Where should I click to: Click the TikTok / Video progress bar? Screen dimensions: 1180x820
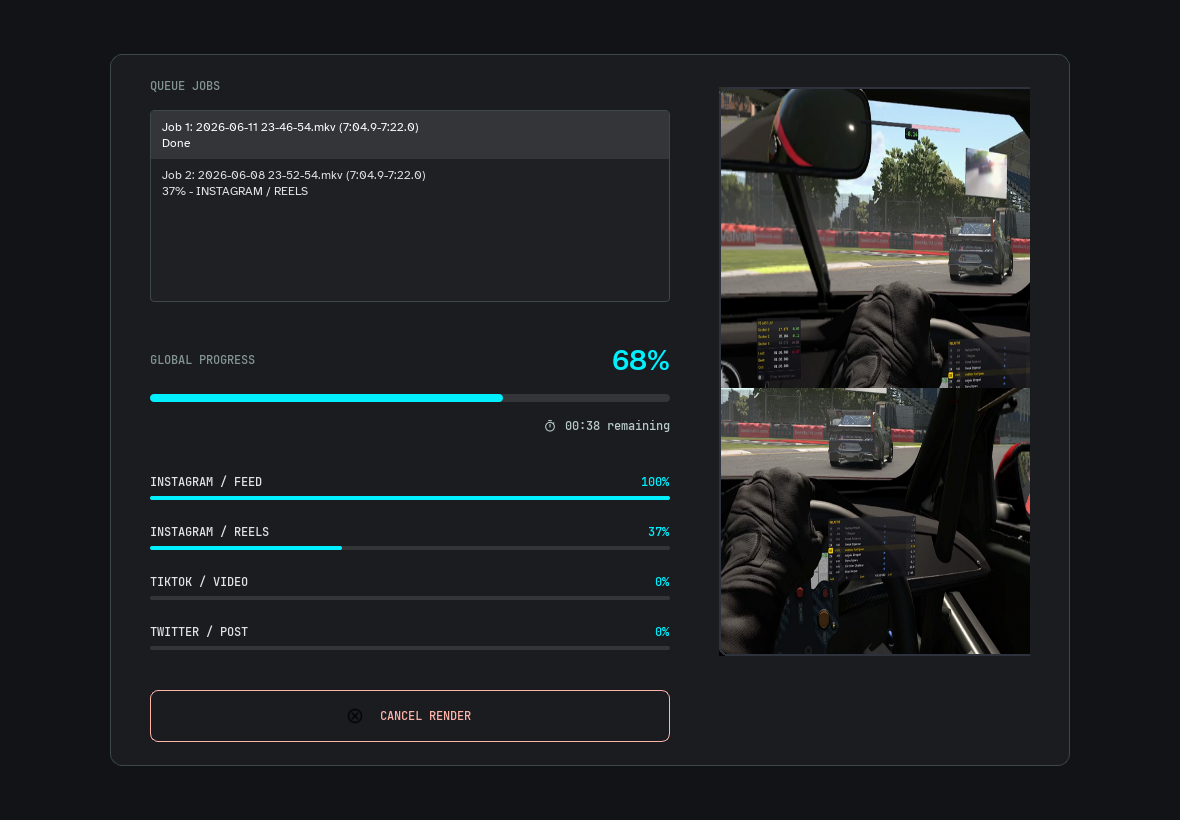(410, 598)
